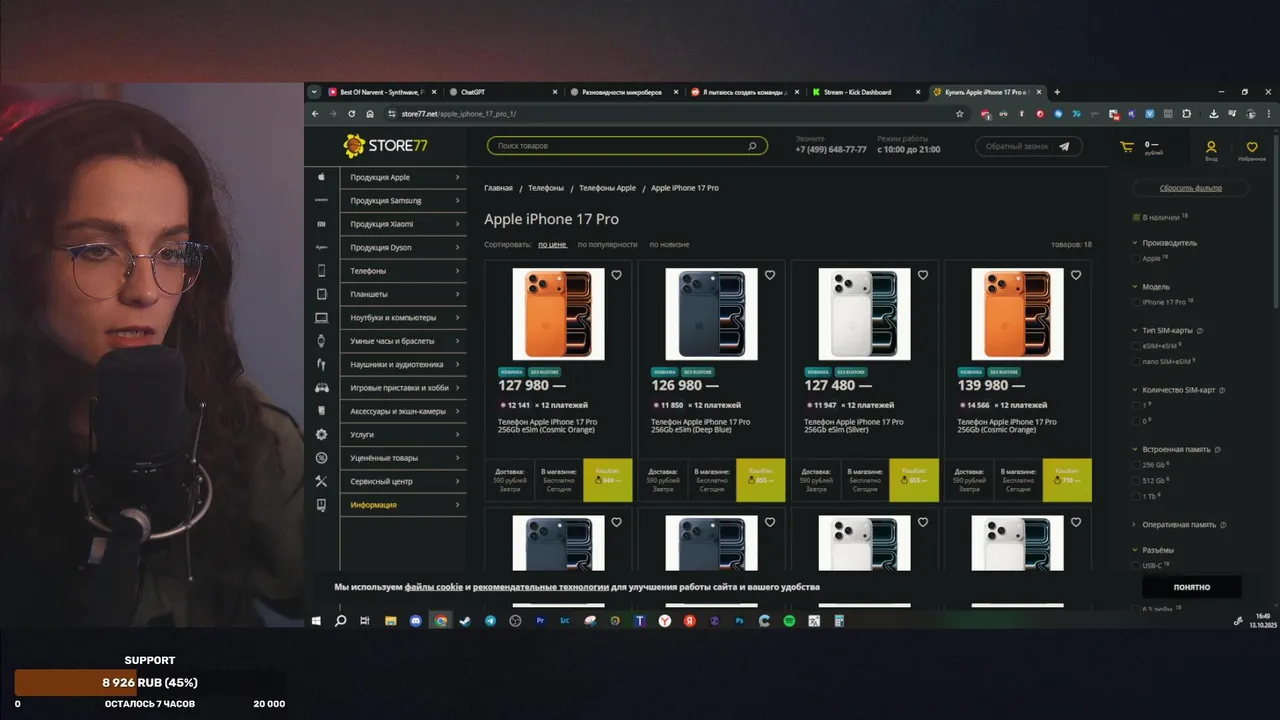1280x720 pixels.
Task: Click the search magnifier icon in search box
Action: tap(752, 146)
